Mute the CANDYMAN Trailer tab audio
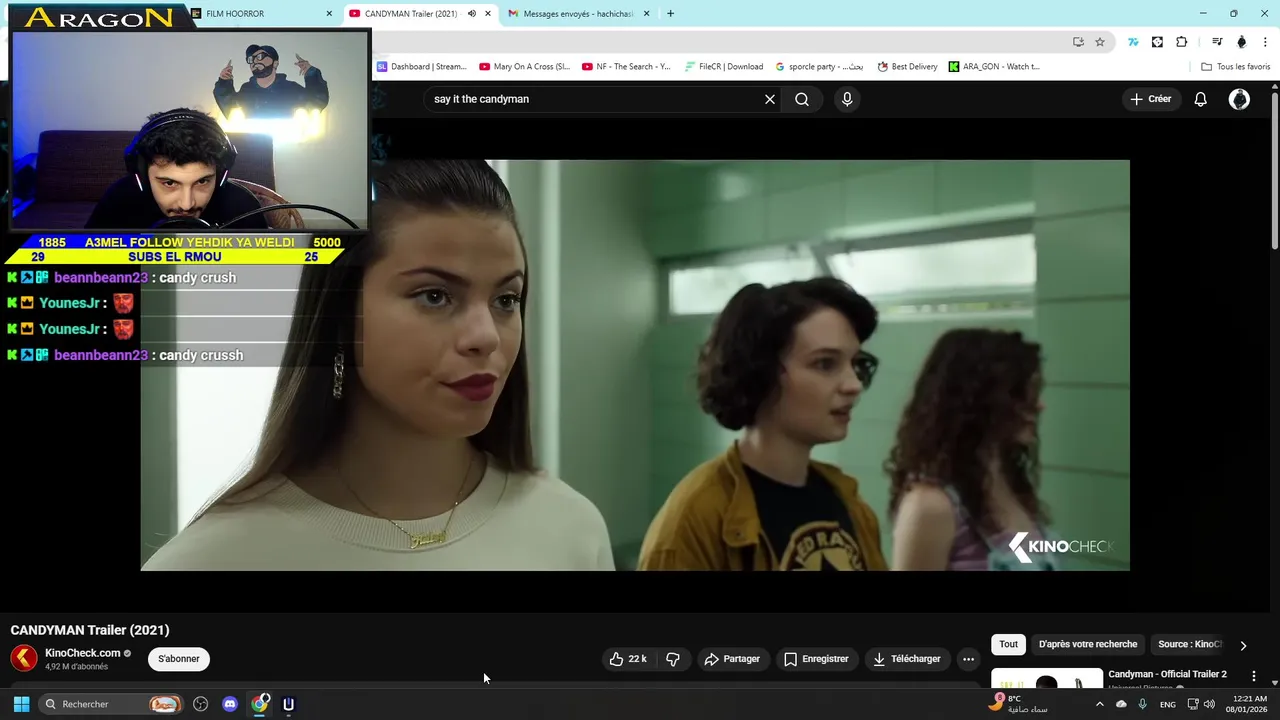 point(472,14)
